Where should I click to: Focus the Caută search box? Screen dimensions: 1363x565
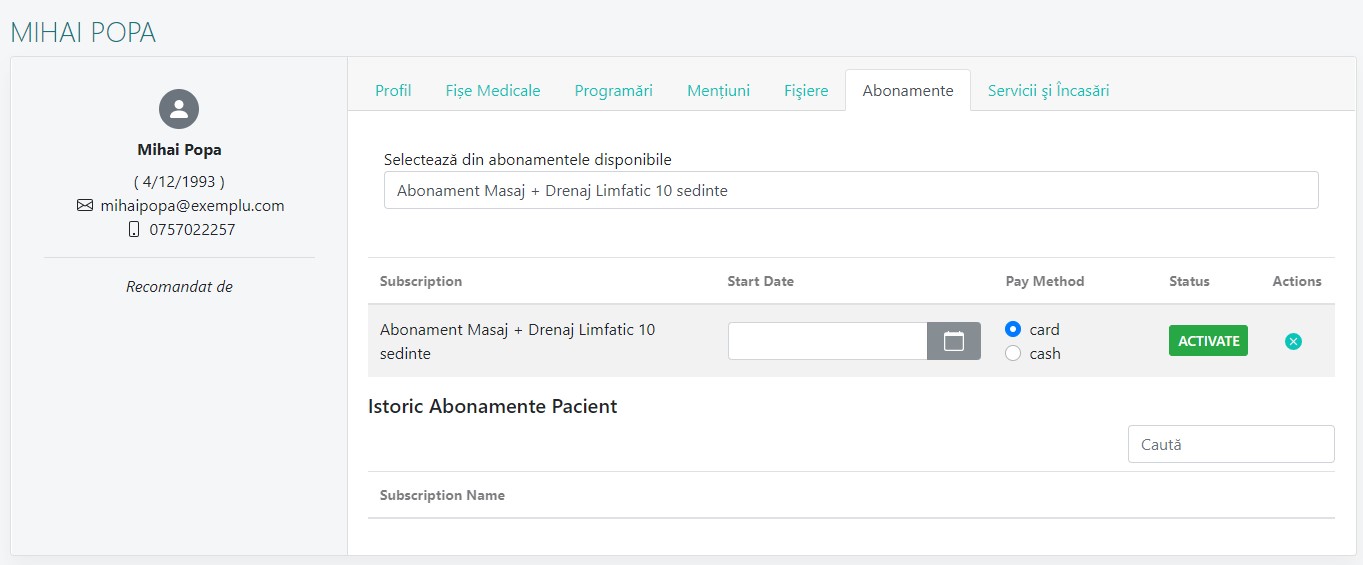pyautogui.click(x=1230, y=444)
